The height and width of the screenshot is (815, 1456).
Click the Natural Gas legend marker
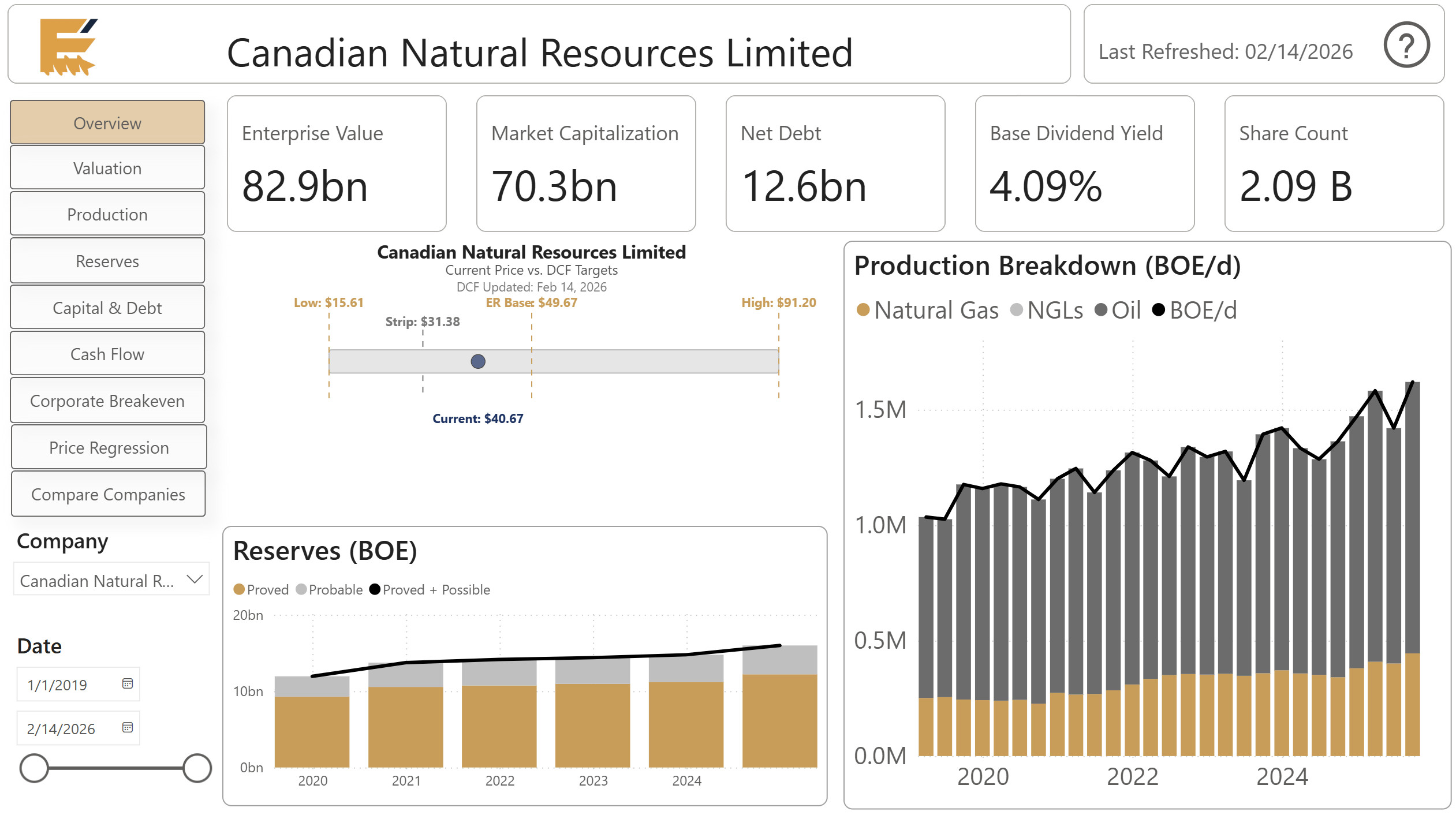(863, 310)
